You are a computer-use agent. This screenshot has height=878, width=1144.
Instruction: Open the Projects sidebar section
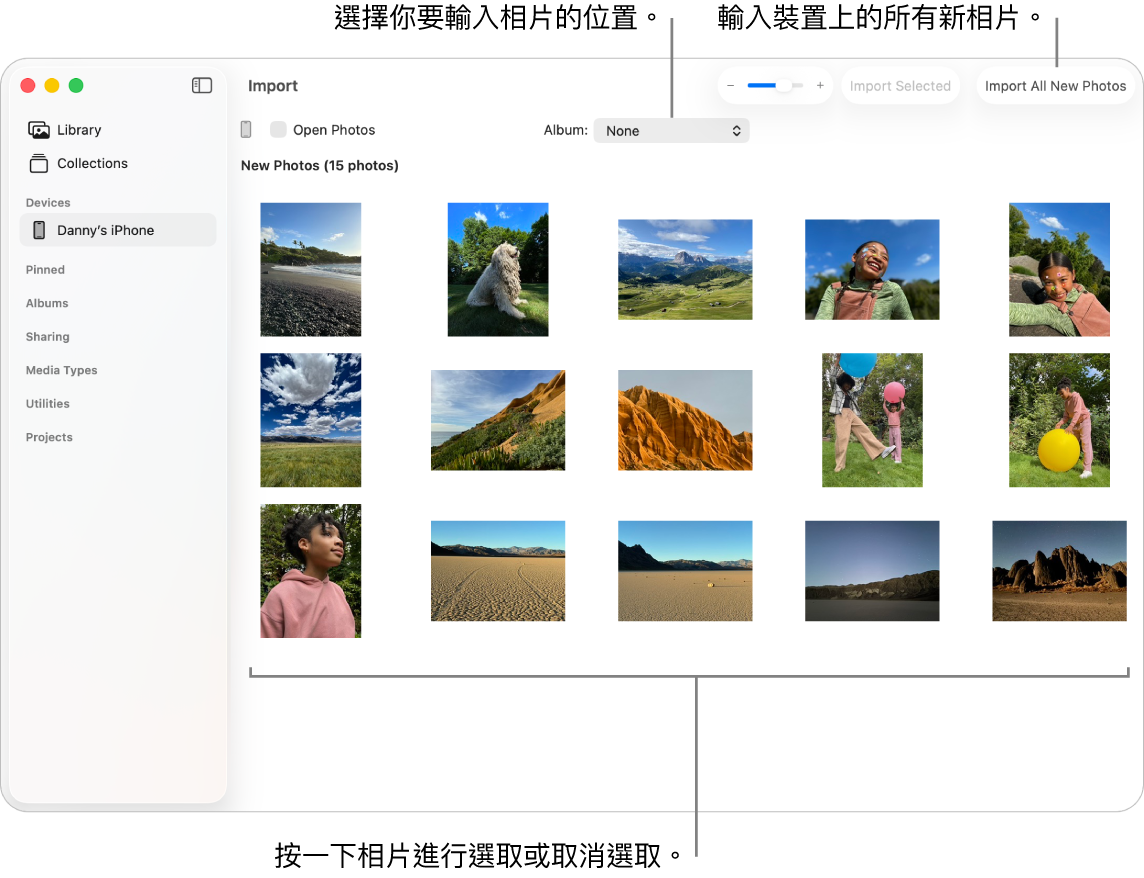pos(49,437)
